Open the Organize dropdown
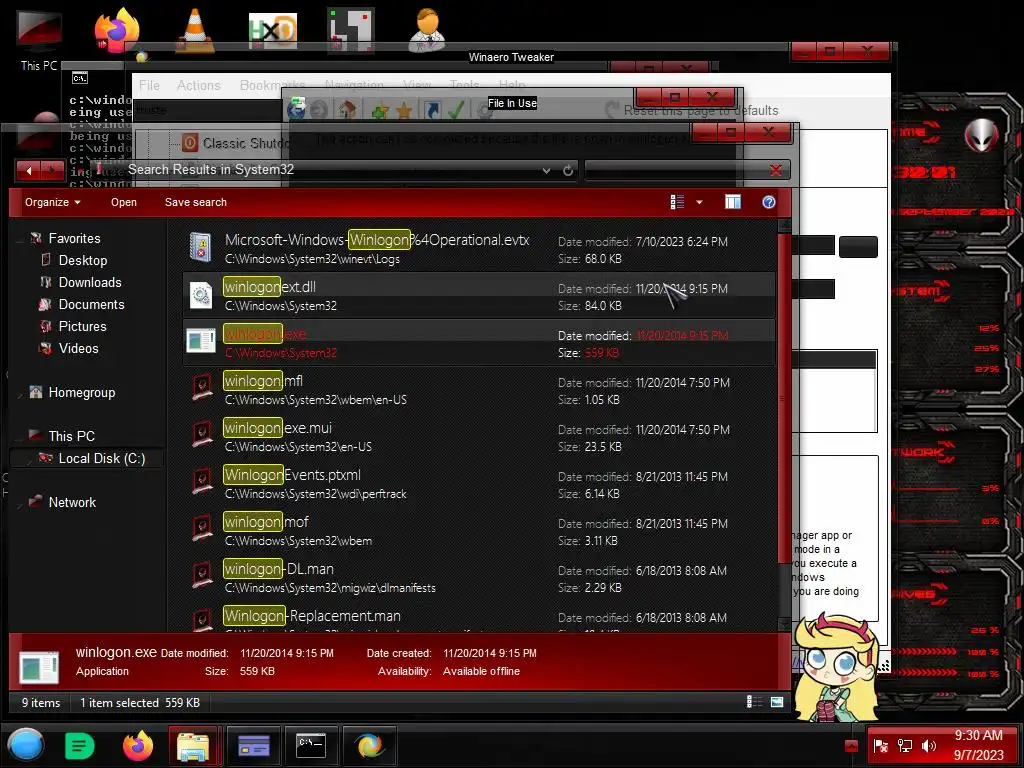Viewport: 1024px width, 768px height. 52,202
